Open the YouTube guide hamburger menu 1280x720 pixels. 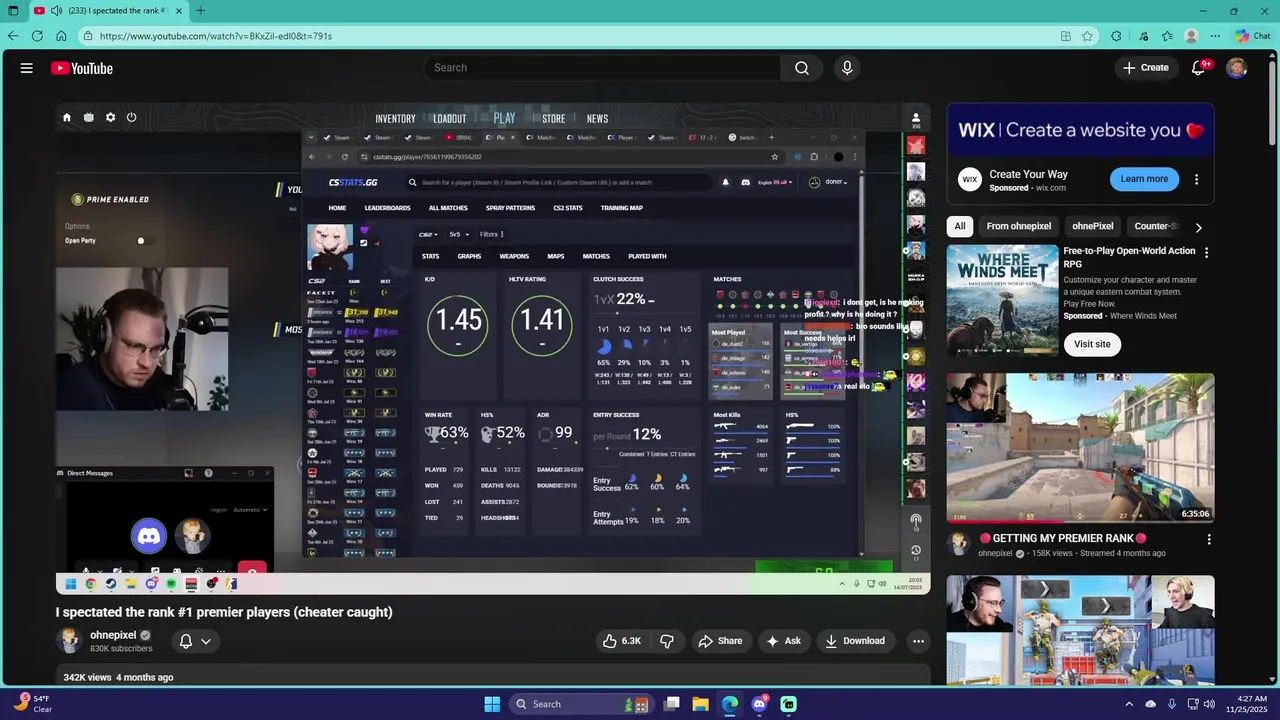[x=27, y=68]
